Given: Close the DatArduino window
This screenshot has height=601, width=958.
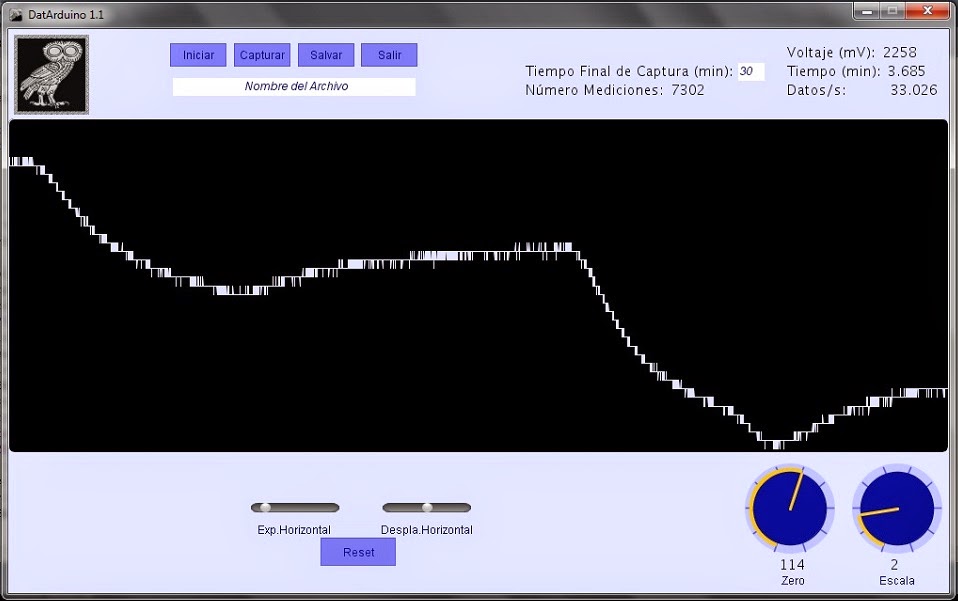Looking at the screenshot, I should click(927, 11).
